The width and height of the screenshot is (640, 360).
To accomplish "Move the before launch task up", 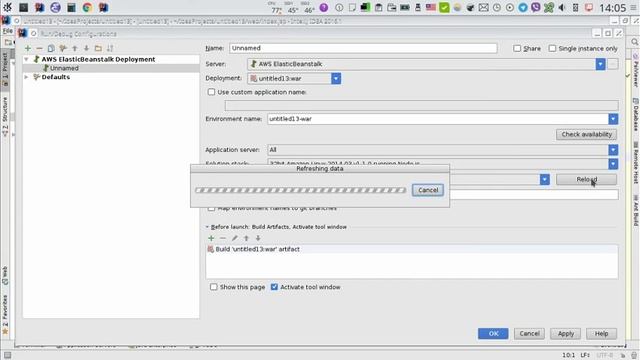I will [246, 238].
